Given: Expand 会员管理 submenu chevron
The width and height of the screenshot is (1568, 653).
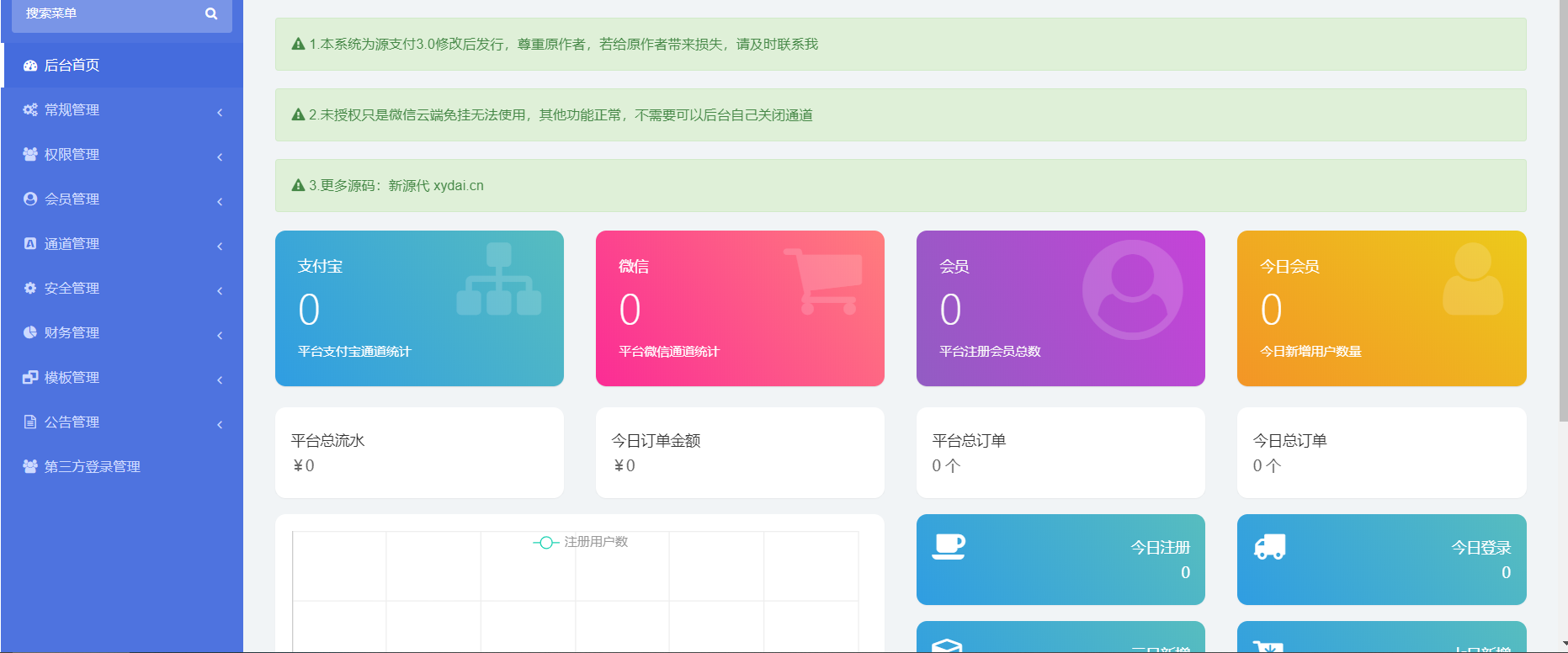Looking at the screenshot, I should (220, 201).
